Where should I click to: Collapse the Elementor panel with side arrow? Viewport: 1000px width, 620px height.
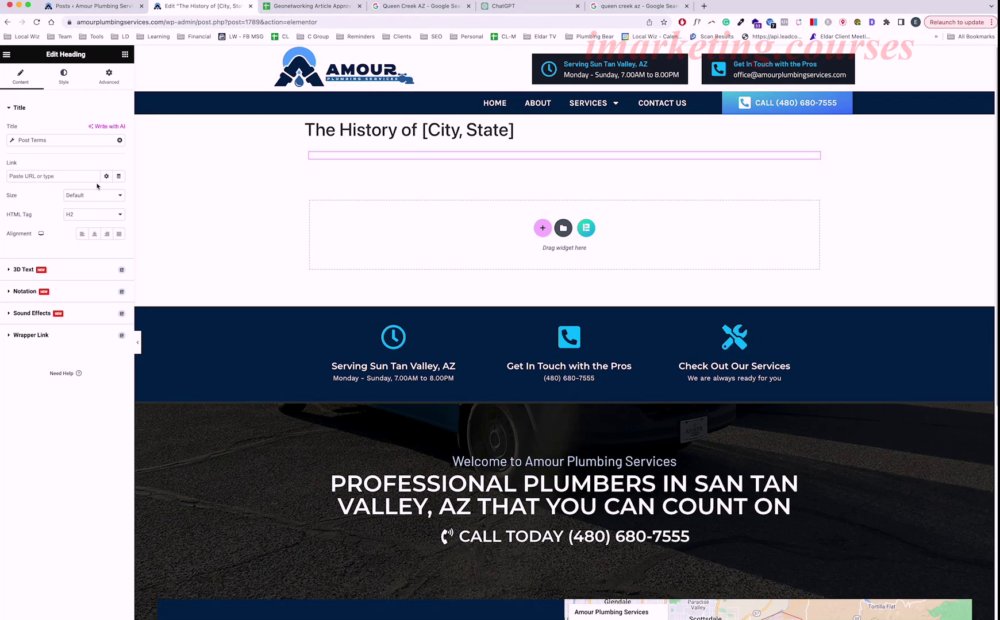(137, 343)
